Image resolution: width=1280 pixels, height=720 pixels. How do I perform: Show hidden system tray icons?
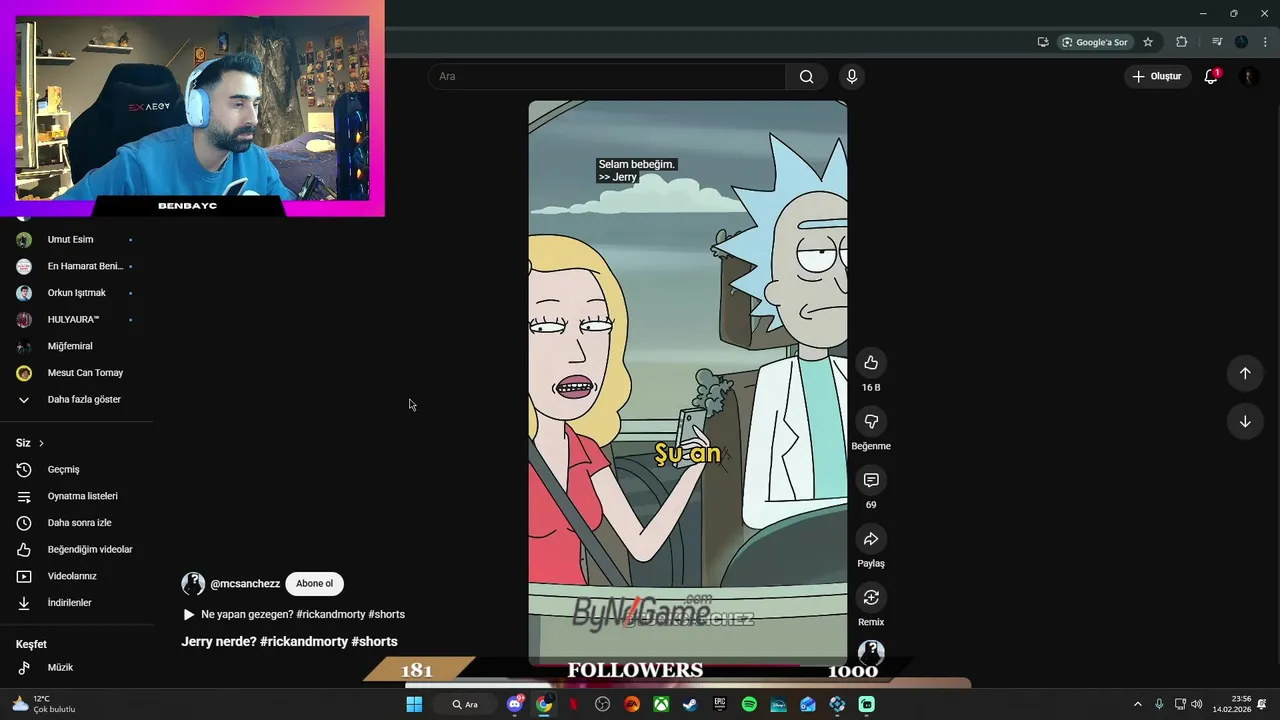click(x=1137, y=705)
